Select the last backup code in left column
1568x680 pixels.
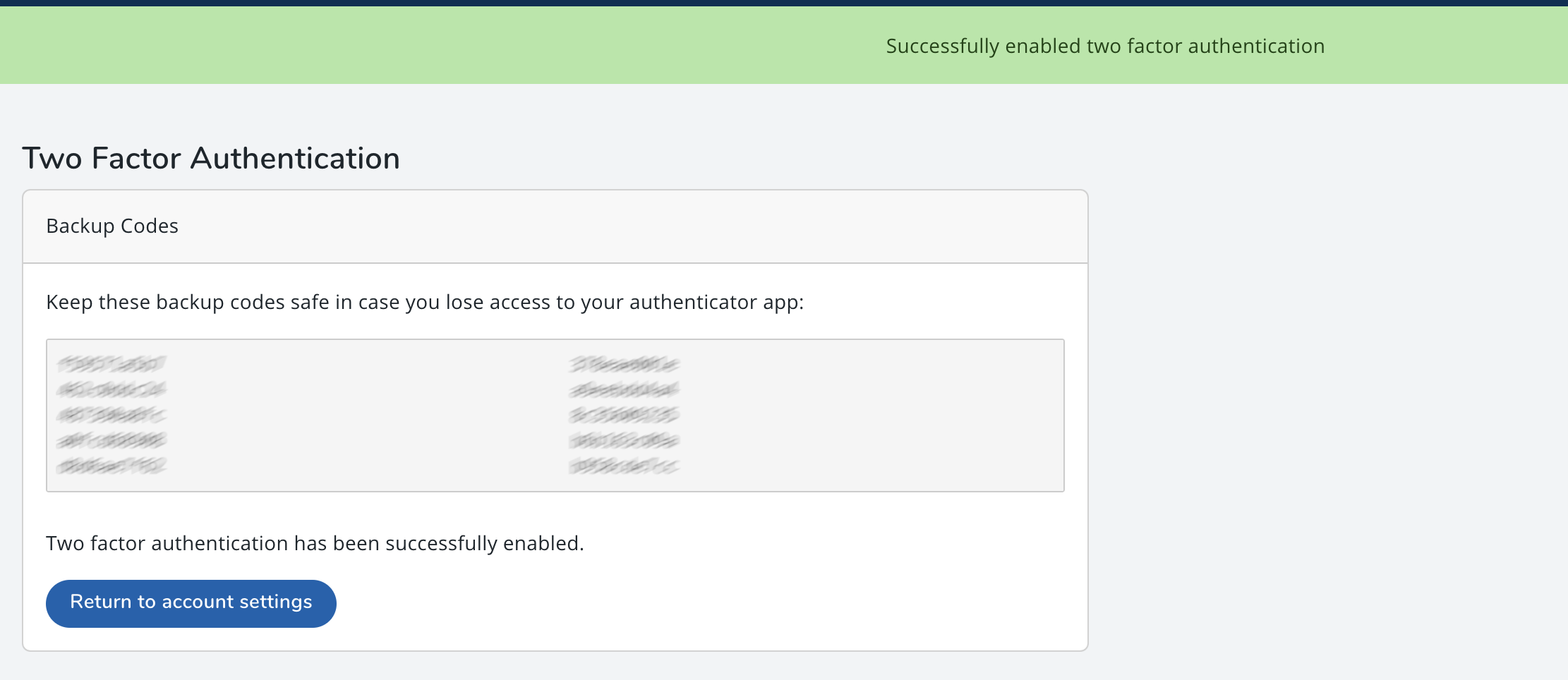(111, 466)
